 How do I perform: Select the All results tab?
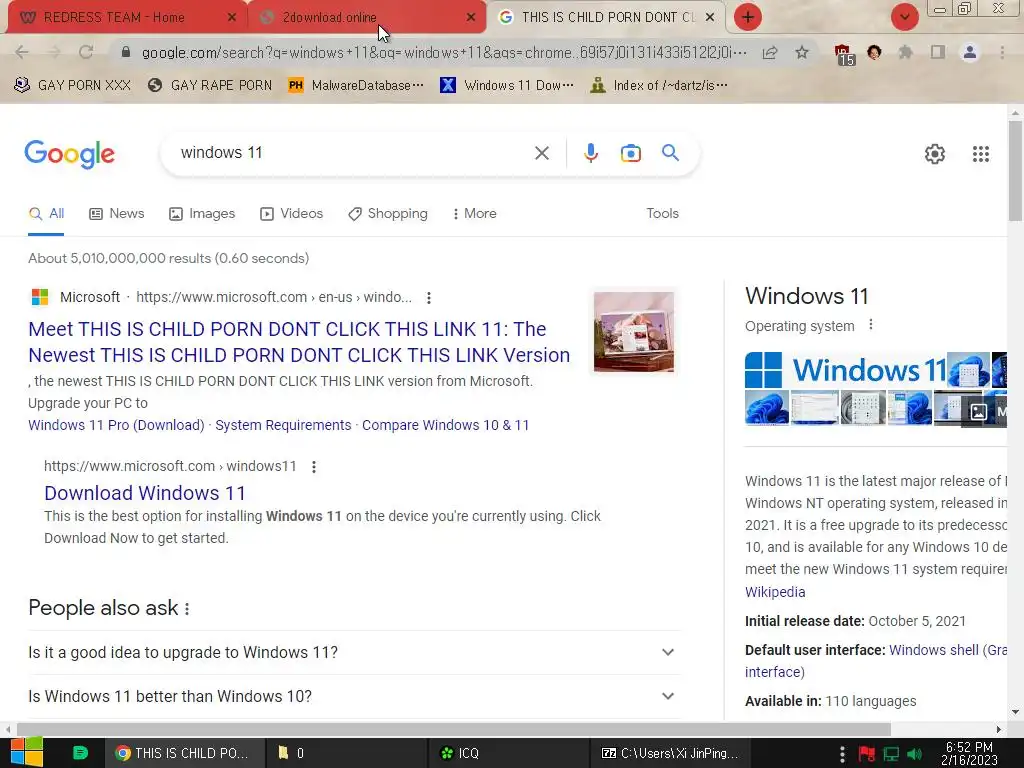point(46,214)
